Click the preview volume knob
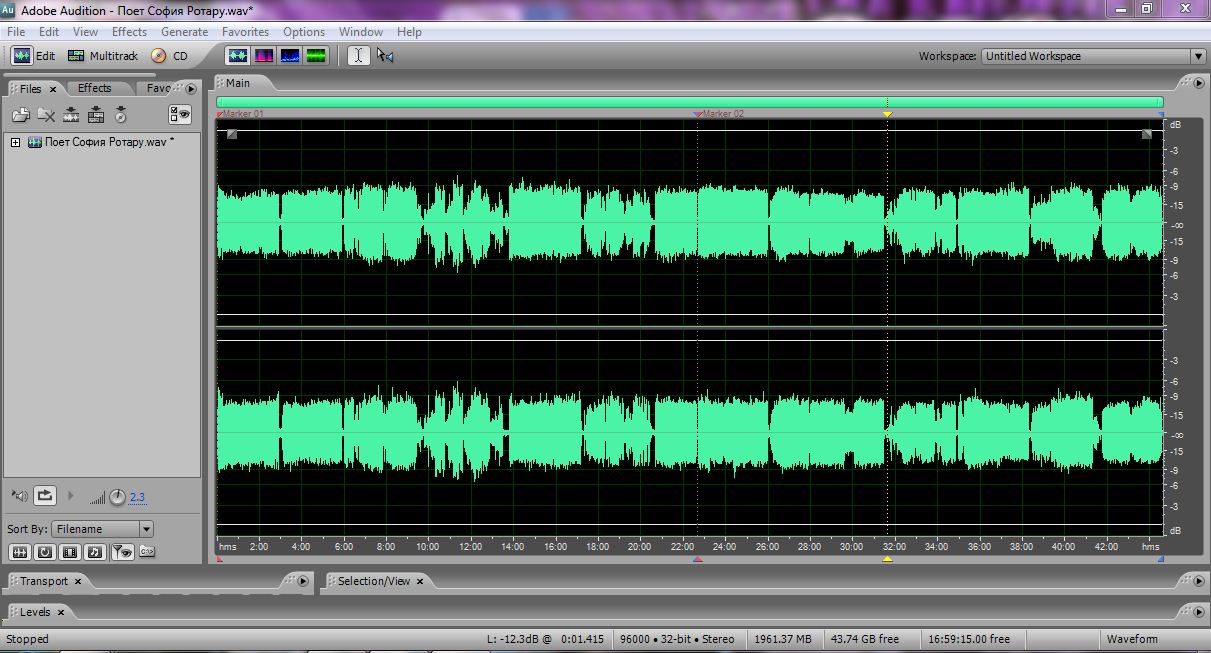 point(117,497)
